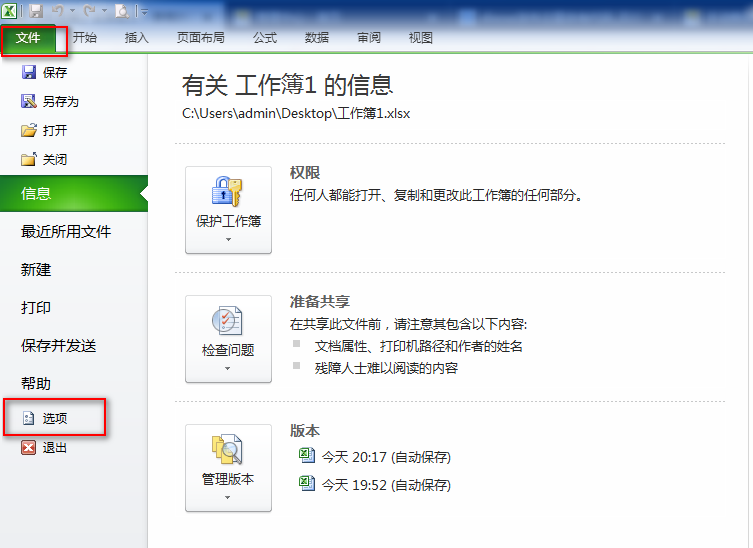753x548 pixels.
Task: Click the Undo arrow in quick access toolbar
Action: [x=58, y=11]
